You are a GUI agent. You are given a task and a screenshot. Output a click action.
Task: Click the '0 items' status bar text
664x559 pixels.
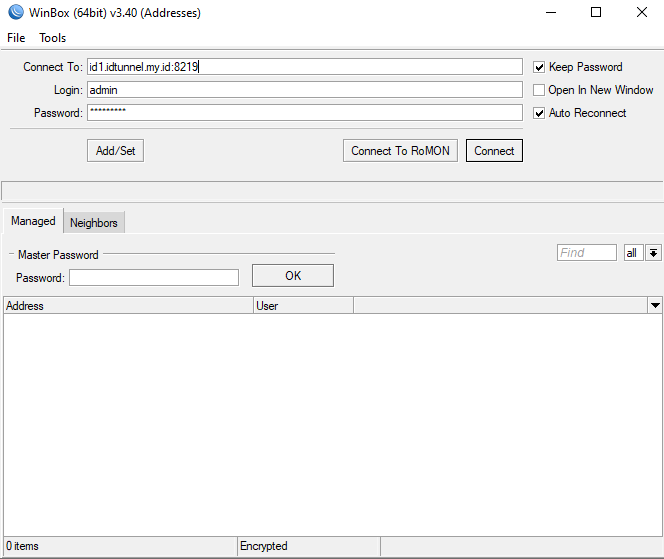coord(22,546)
